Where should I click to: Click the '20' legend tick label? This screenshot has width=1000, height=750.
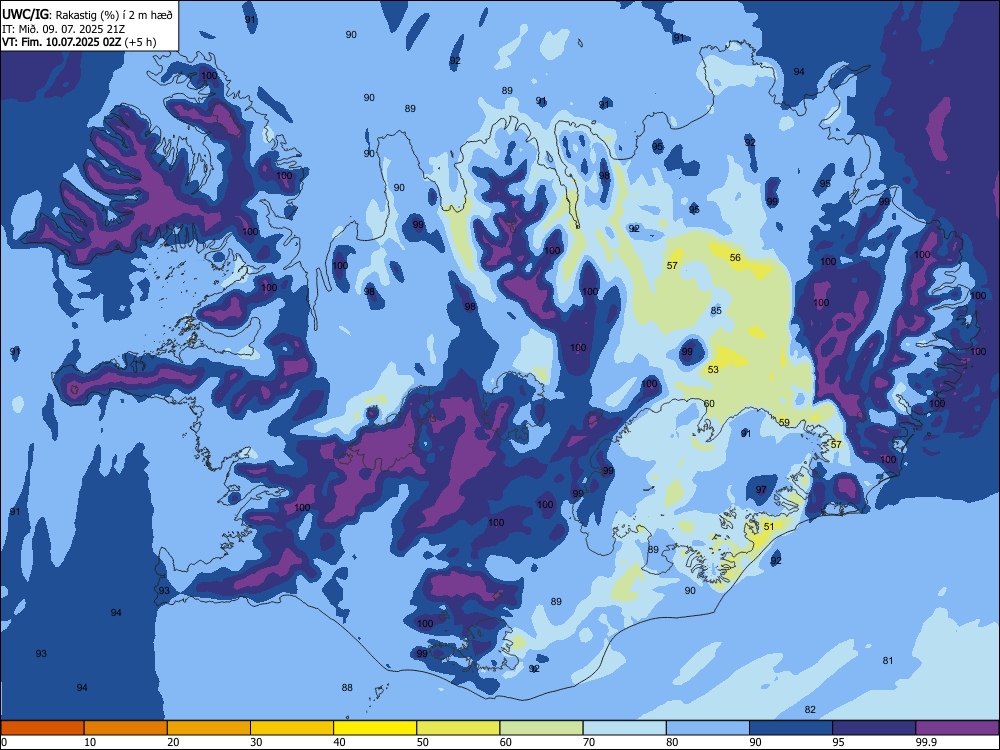coord(173,742)
